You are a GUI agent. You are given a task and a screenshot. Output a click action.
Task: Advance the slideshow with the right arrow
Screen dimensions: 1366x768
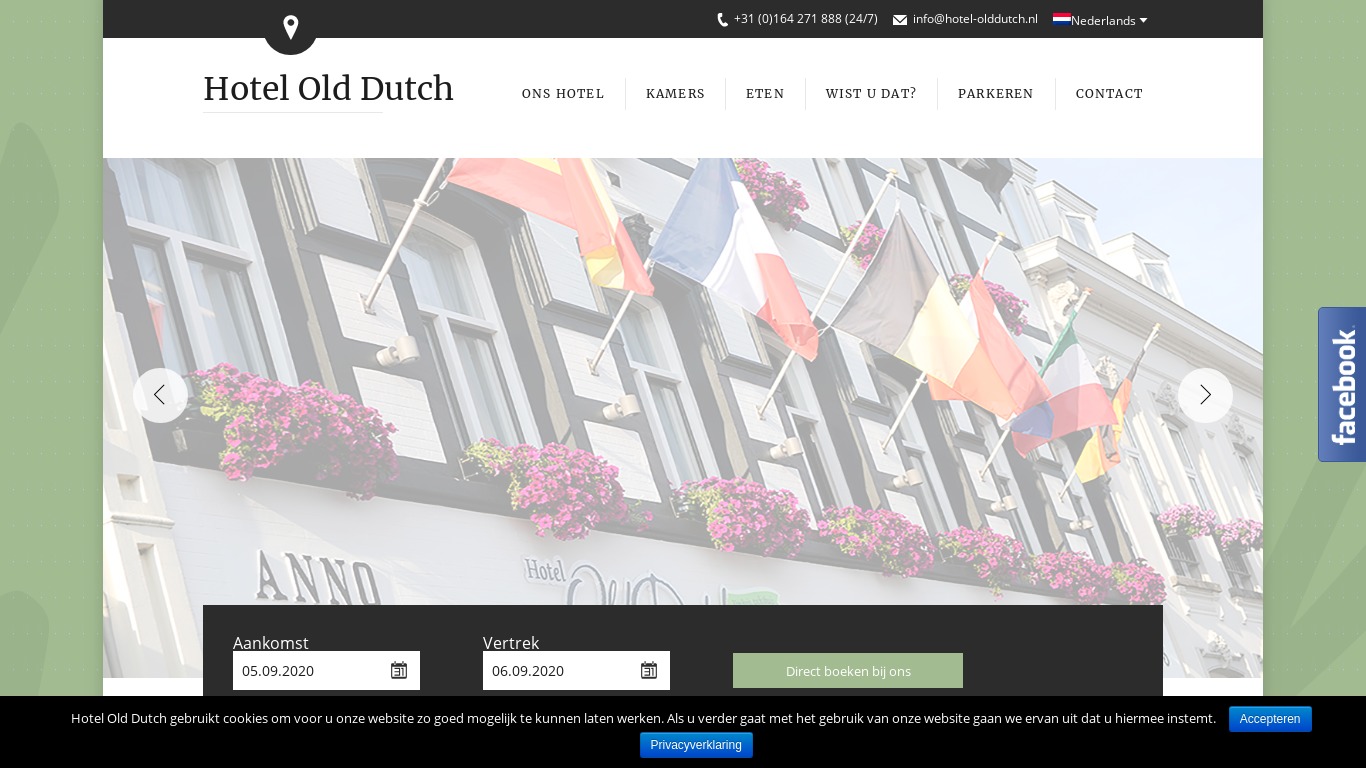(x=1205, y=395)
